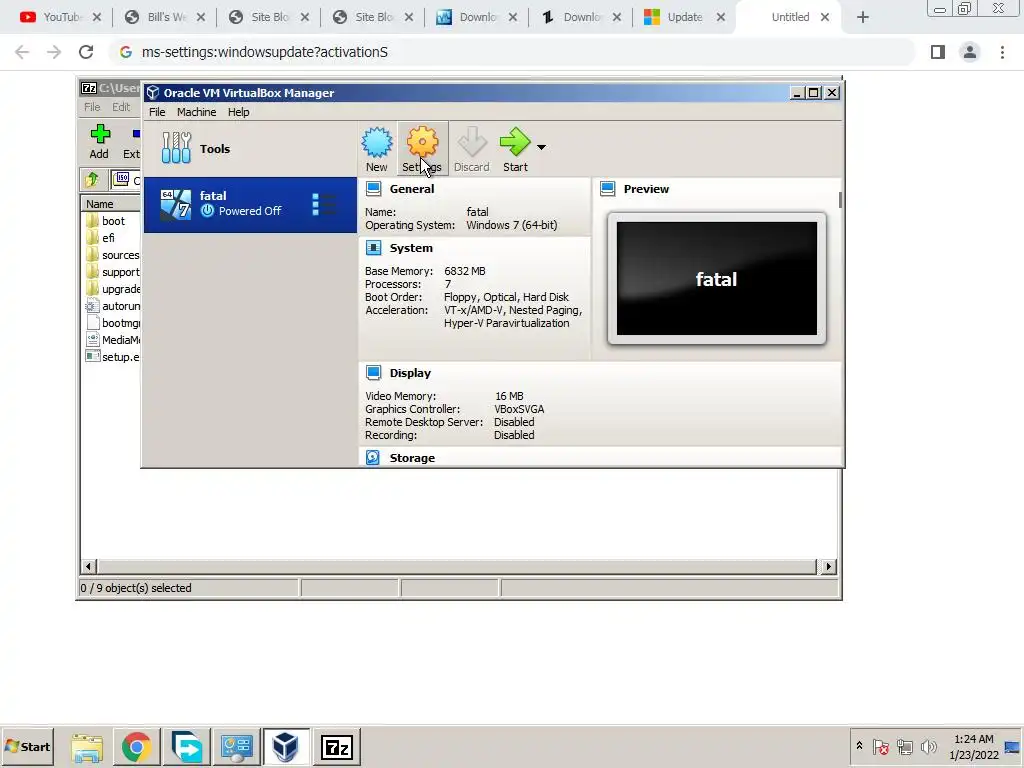Open the Chrome three-dot menu
1024x768 pixels.
point(1002,52)
